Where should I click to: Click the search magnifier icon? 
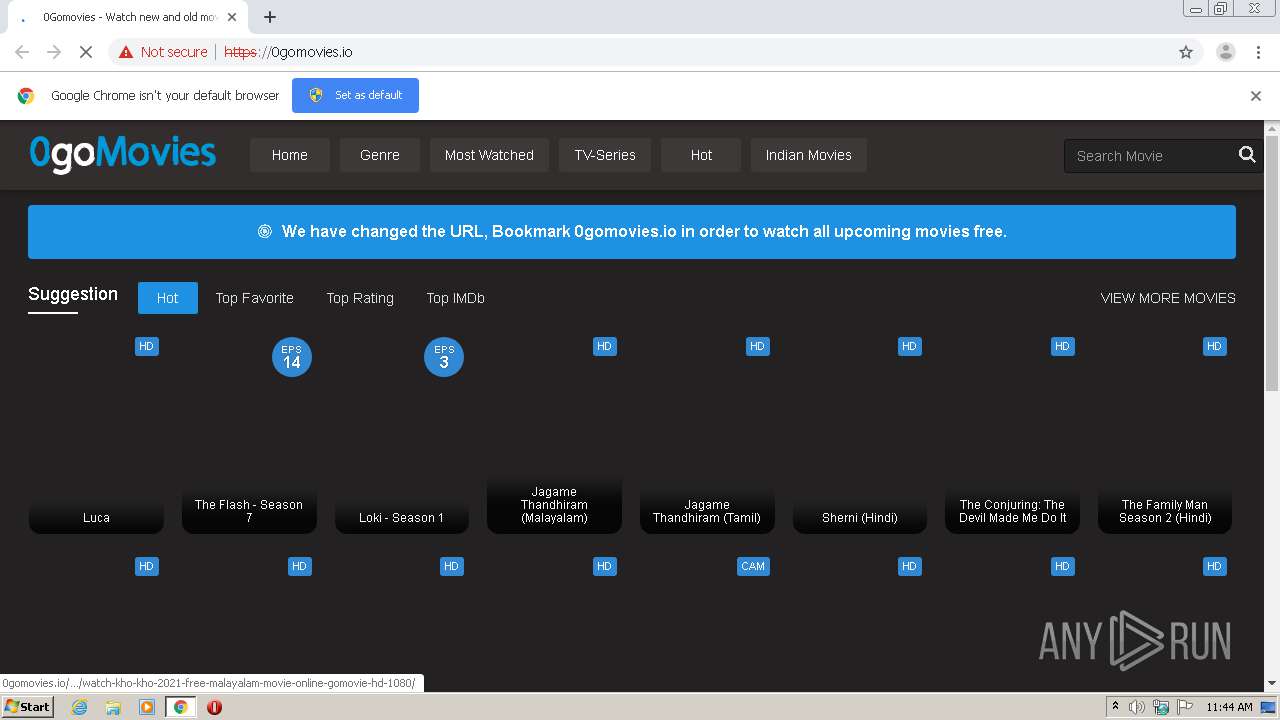pyautogui.click(x=1247, y=155)
